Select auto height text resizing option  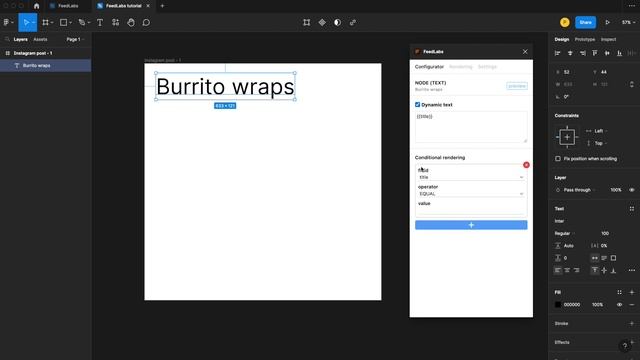click(x=604, y=258)
